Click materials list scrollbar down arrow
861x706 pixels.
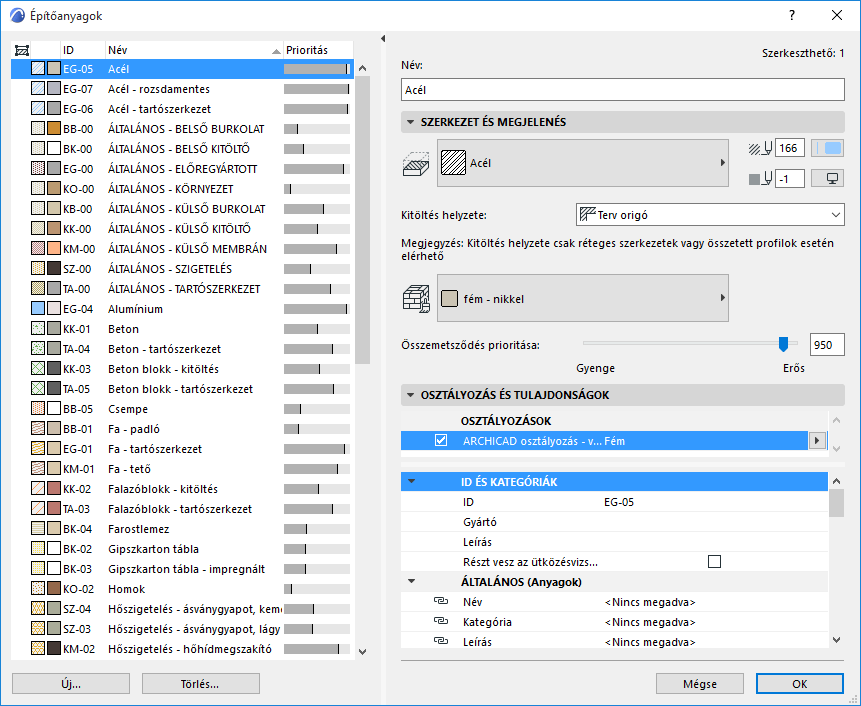pyautogui.click(x=362, y=652)
